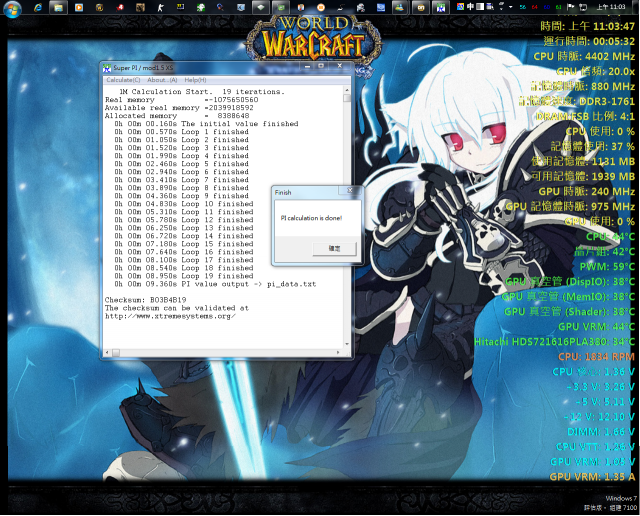Open Calculate(C) menu in Super PI
Viewport: 640px width, 516px height.
[x=123, y=80]
